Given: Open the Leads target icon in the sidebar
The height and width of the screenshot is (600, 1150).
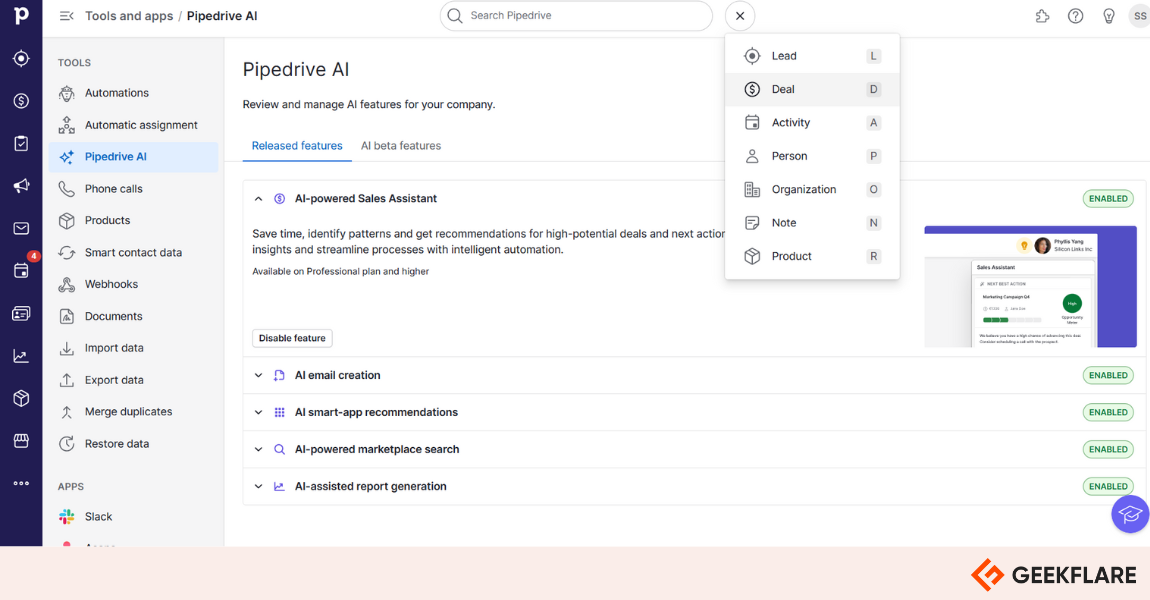Looking at the screenshot, I should [x=21, y=58].
